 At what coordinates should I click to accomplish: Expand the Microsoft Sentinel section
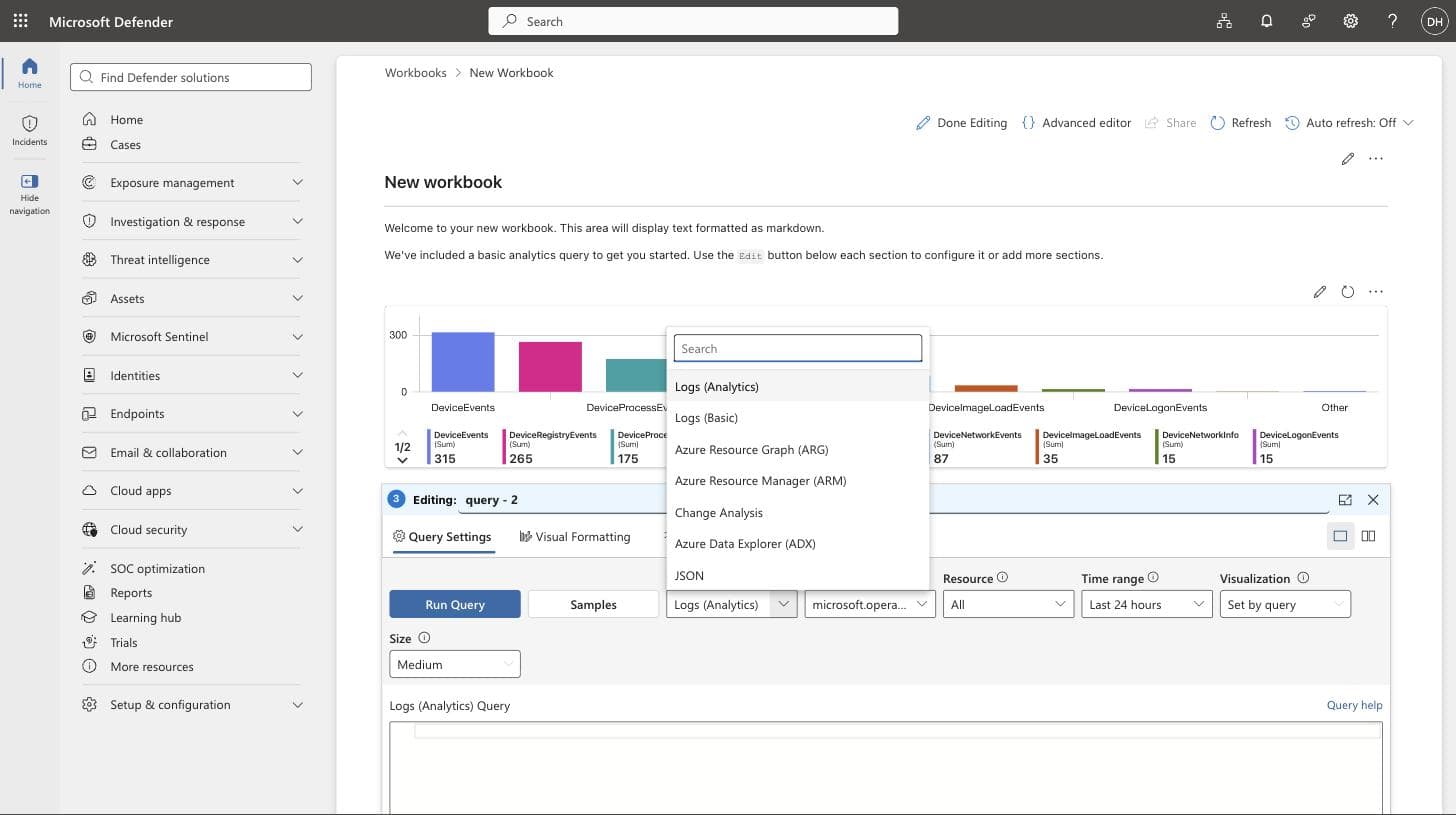pos(192,337)
